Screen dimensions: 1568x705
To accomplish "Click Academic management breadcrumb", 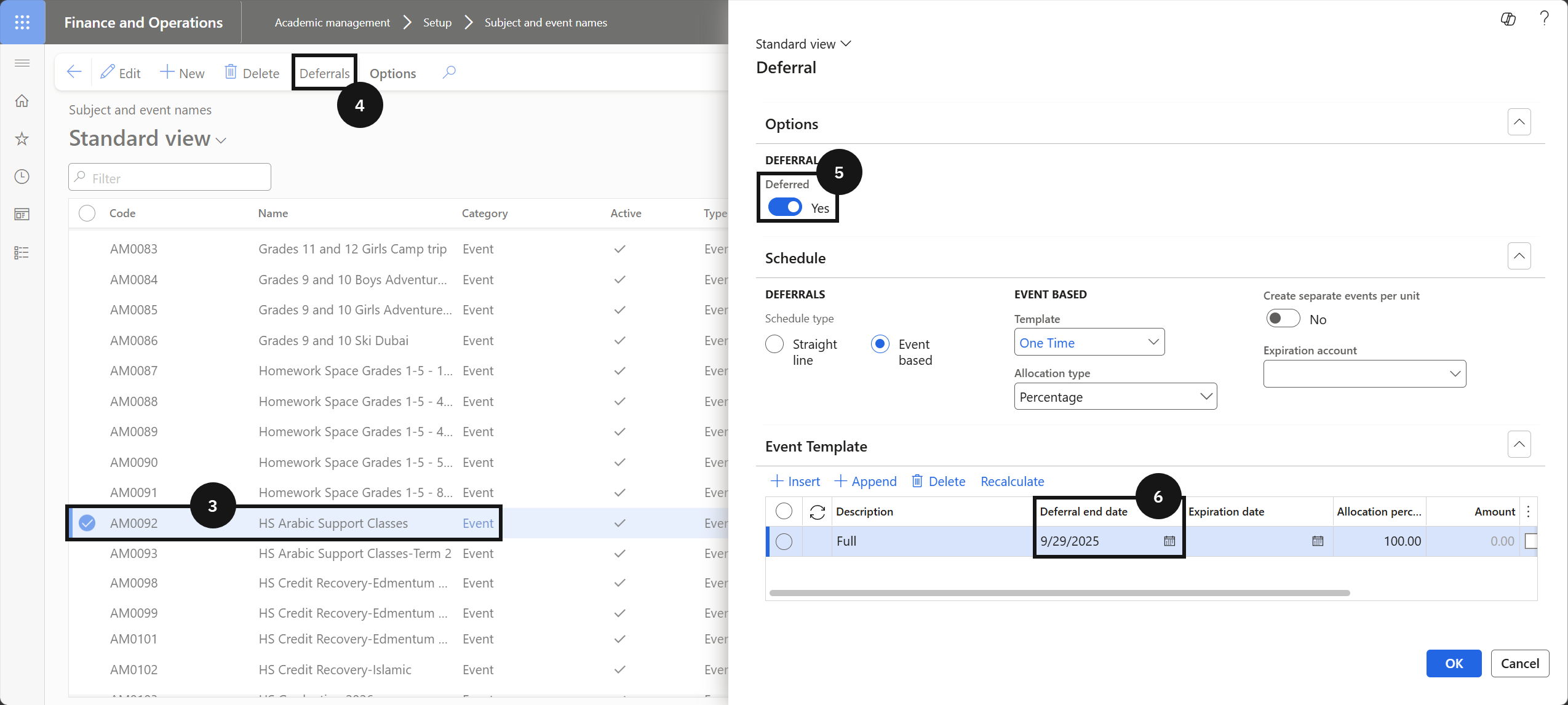I will [x=332, y=22].
